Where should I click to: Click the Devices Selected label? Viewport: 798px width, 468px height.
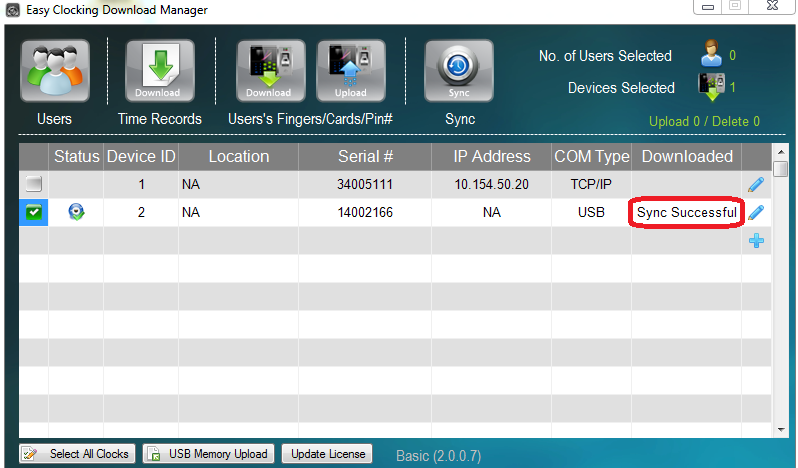click(621, 88)
